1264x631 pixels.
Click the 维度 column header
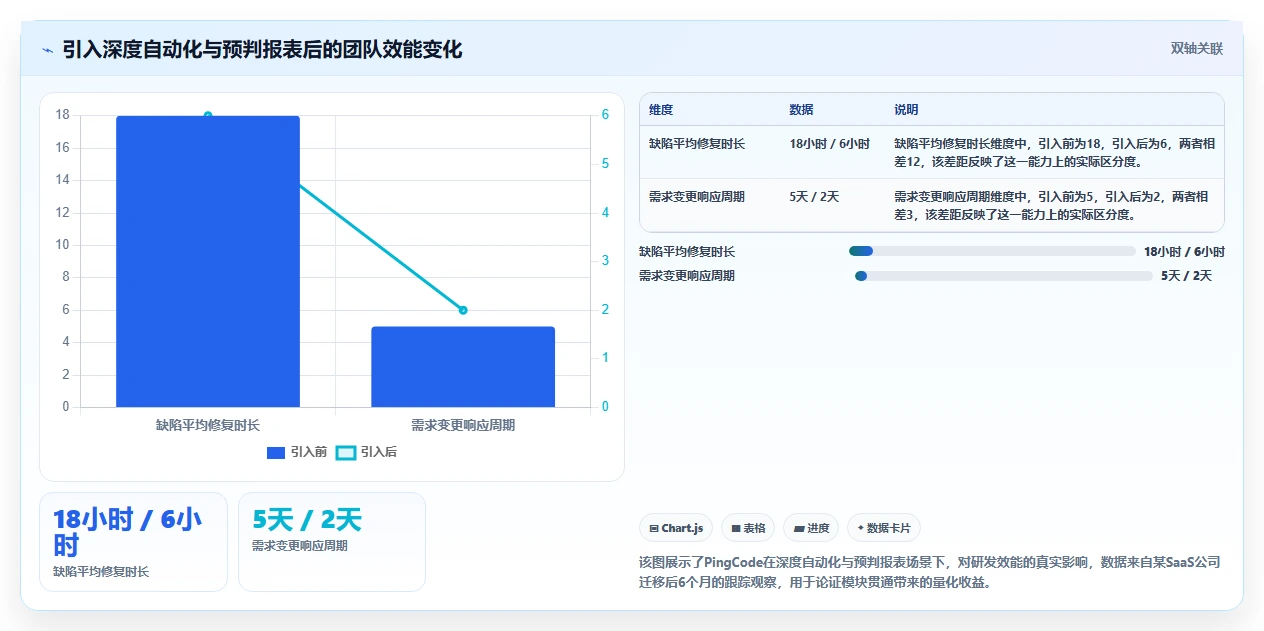click(661, 110)
